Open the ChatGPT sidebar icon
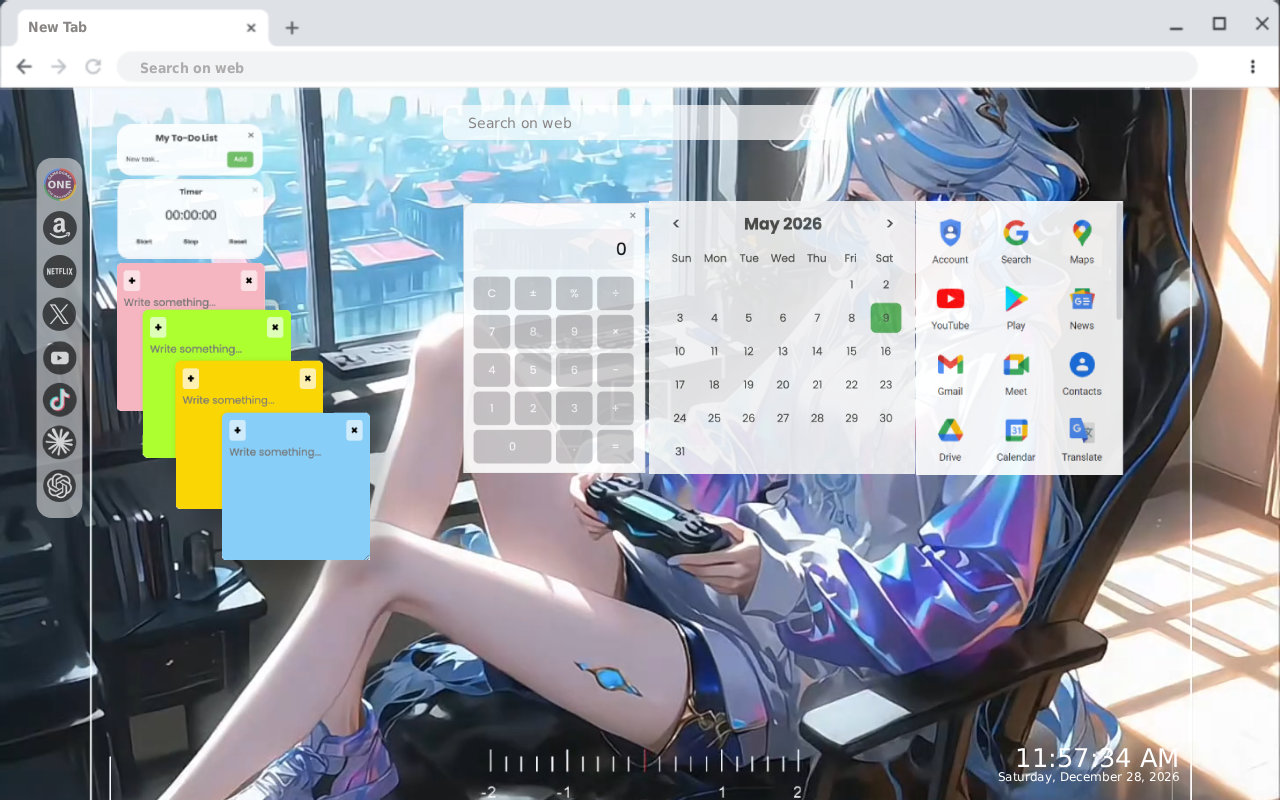 click(x=59, y=486)
